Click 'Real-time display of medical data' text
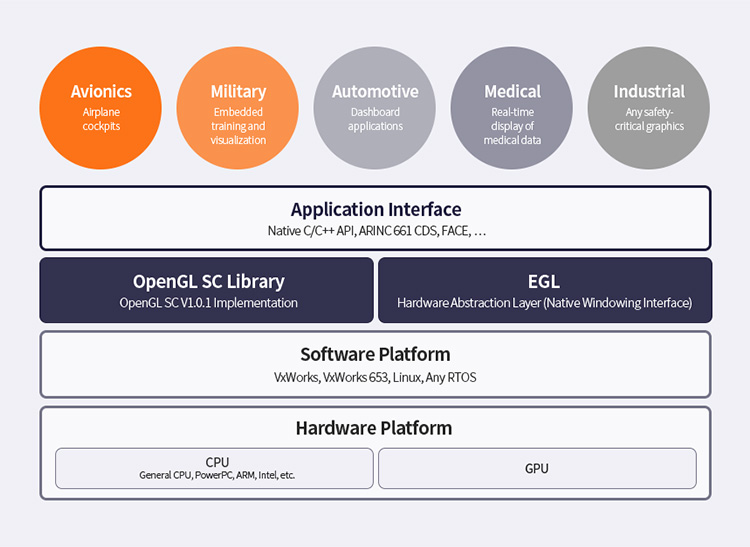Screen dimensions: 750x547 tap(512, 126)
